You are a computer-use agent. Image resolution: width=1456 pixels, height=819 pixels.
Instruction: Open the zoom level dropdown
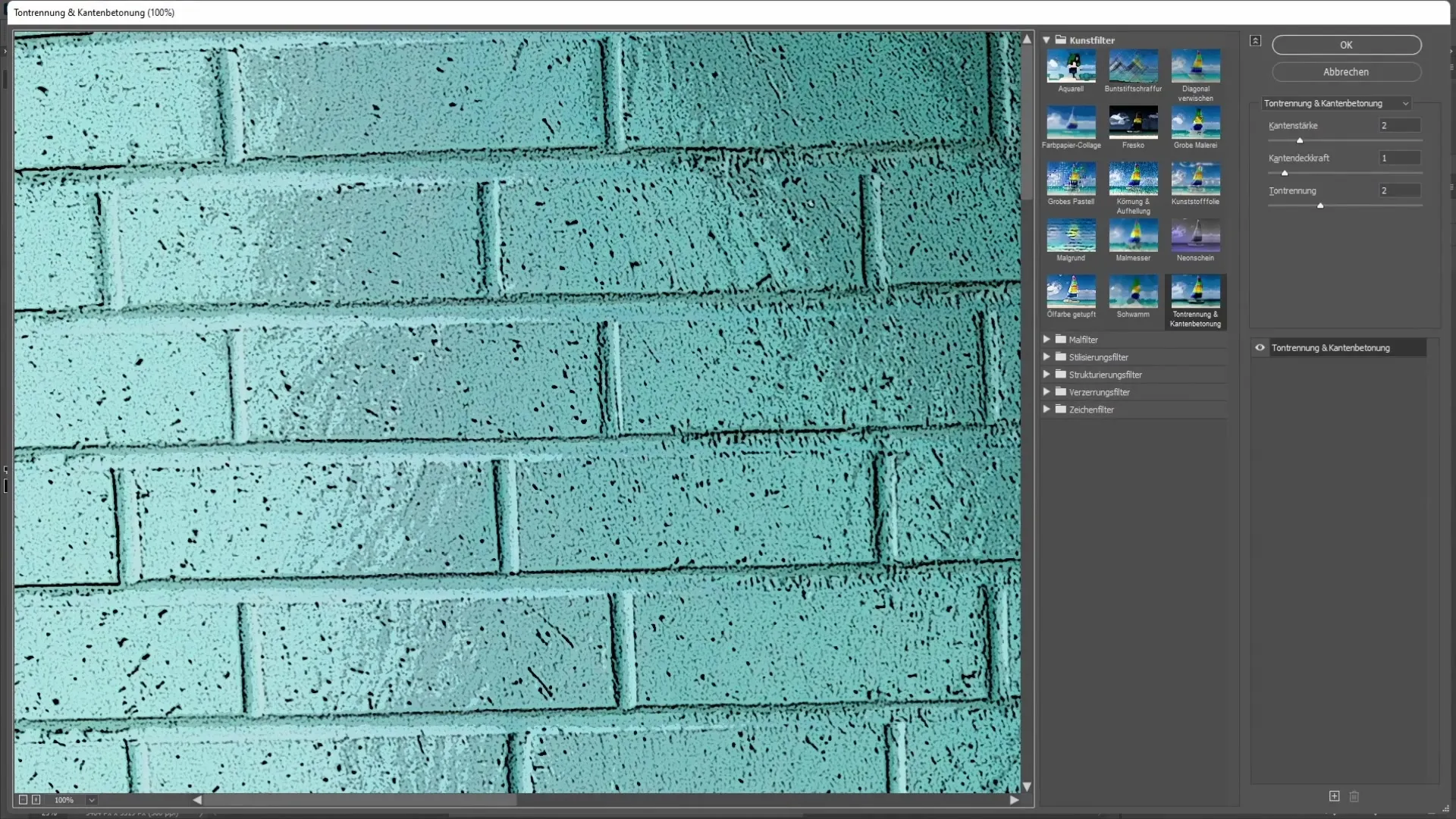[92, 800]
